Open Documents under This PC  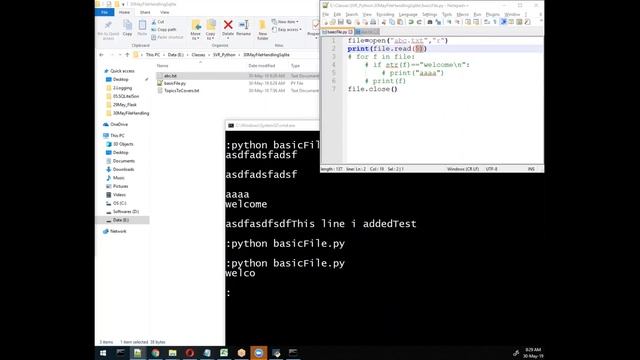(124, 161)
